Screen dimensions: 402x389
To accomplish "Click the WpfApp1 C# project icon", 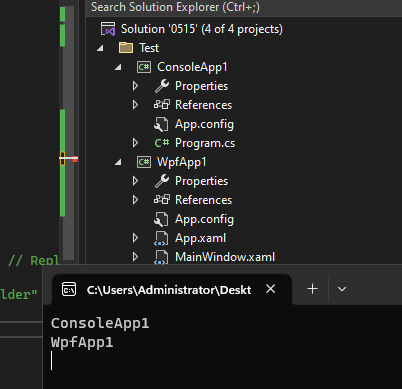I will click(x=144, y=162).
